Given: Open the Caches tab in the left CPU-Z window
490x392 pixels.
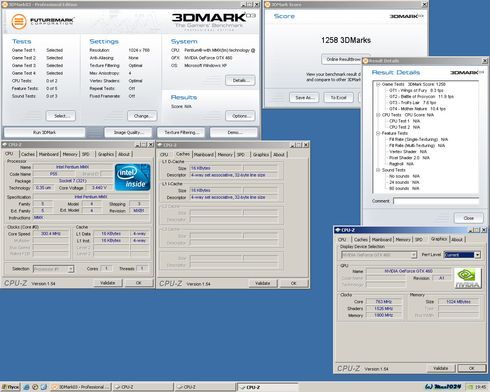Looking at the screenshot, I should point(28,154).
